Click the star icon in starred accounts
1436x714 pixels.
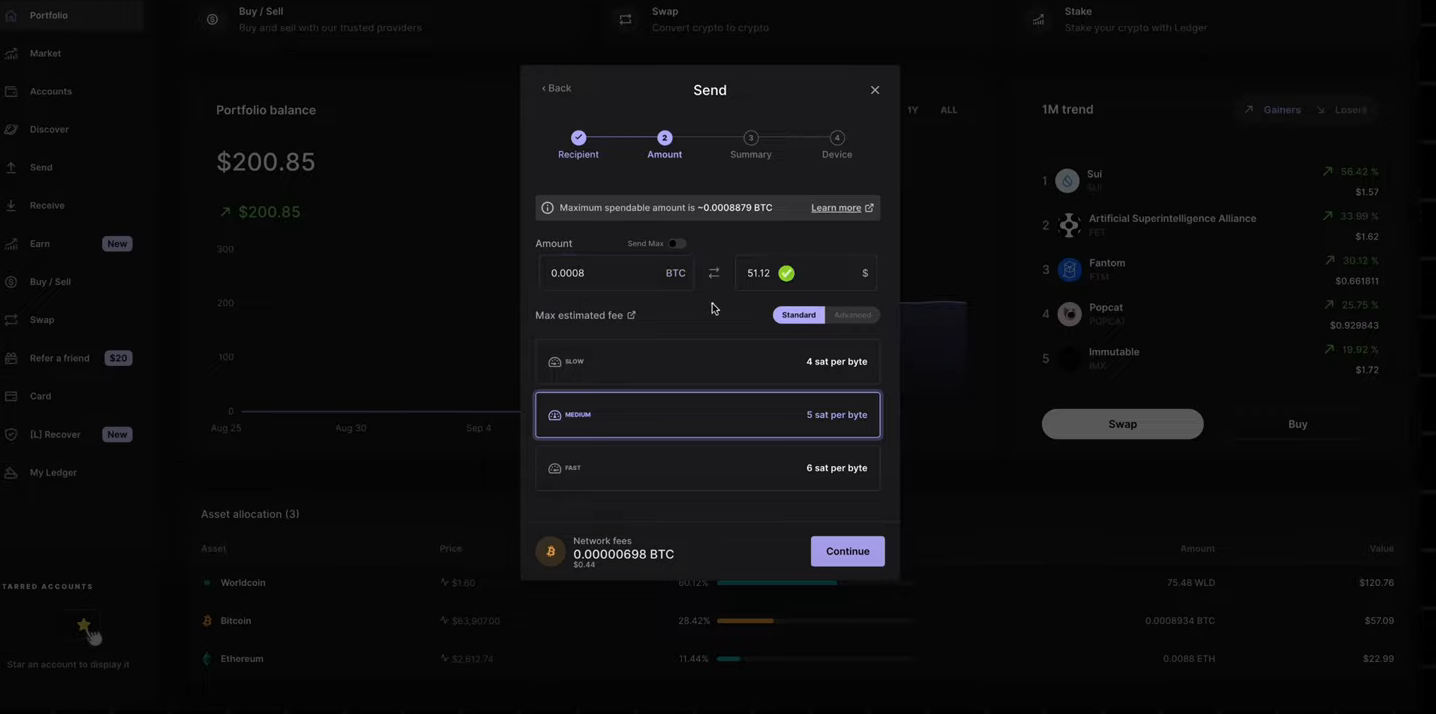click(84, 625)
